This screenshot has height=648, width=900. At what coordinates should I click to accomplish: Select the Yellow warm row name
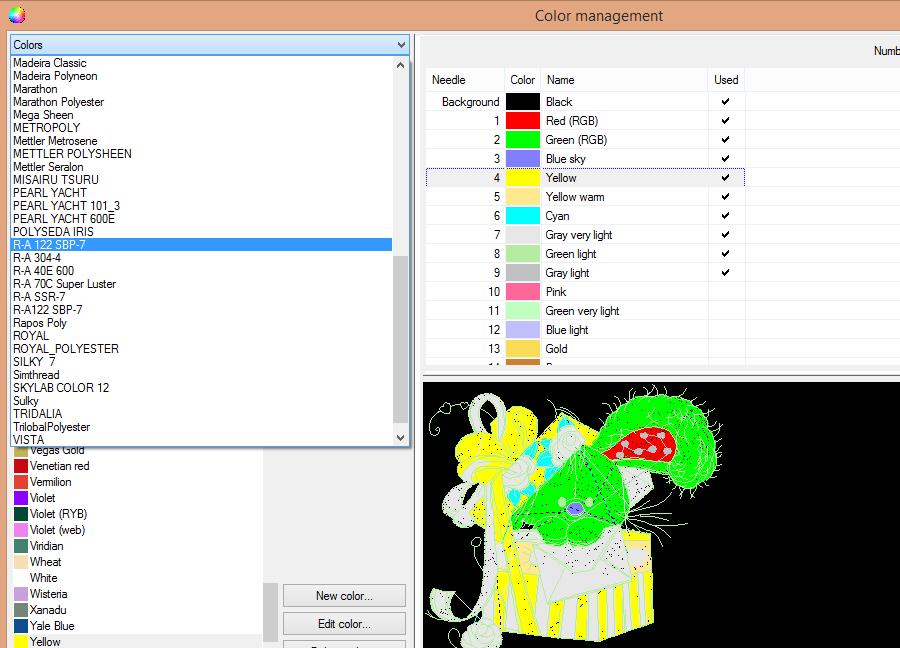coord(575,197)
